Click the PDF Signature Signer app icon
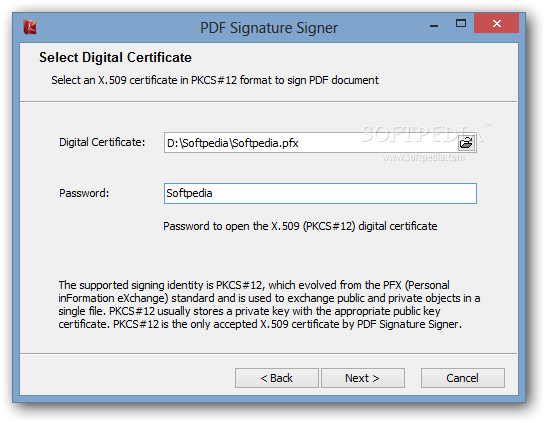 [30, 27]
